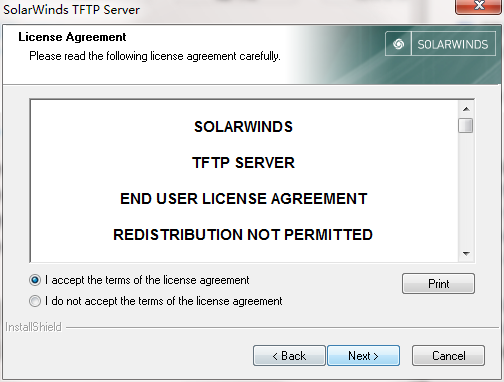
Task: Click the 'I do not accept the terms' label text
Action: pyautogui.click(x=164, y=301)
